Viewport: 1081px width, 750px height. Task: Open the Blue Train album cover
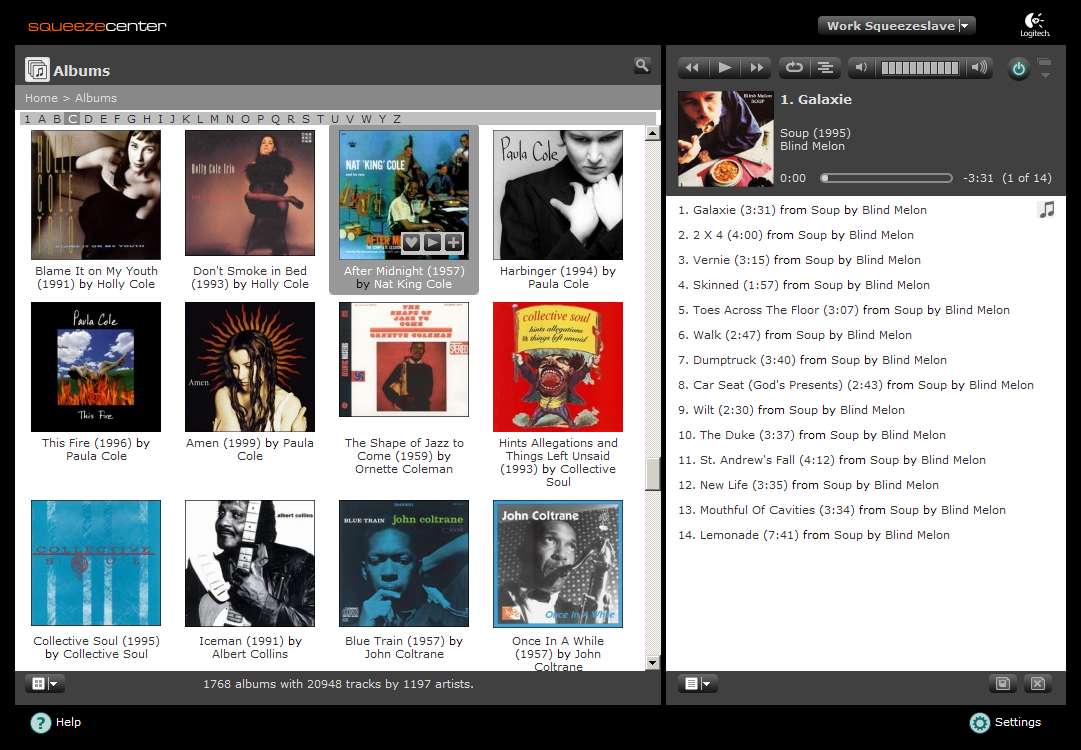[x=404, y=564]
